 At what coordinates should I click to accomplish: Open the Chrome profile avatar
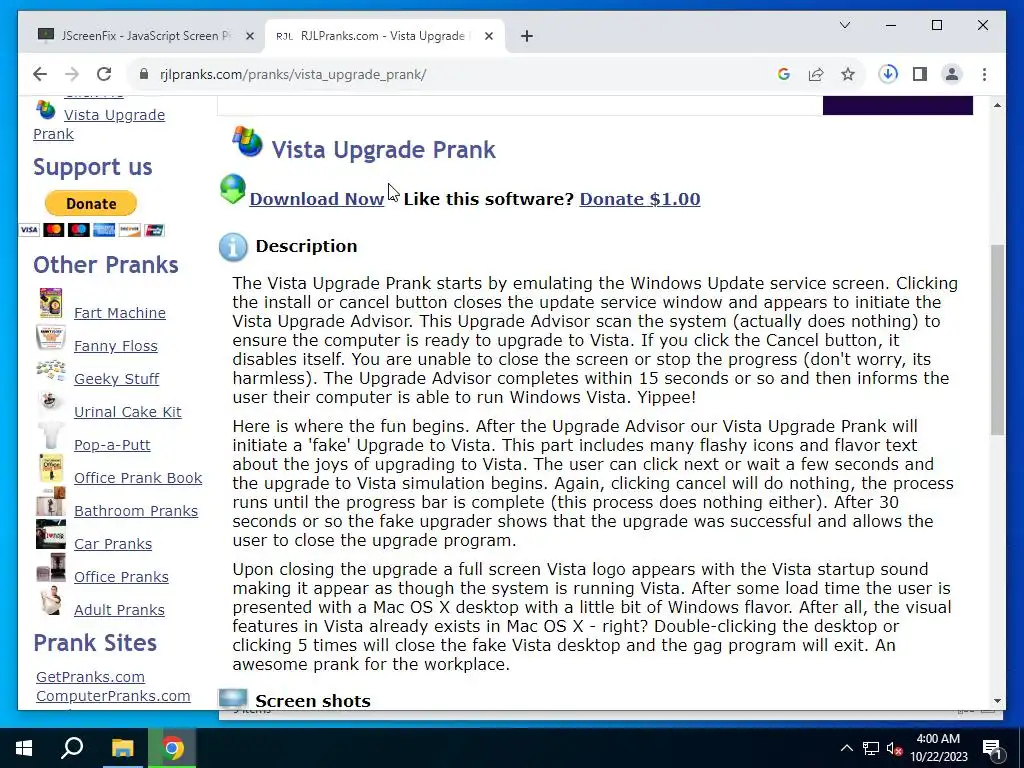(x=952, y=74)
